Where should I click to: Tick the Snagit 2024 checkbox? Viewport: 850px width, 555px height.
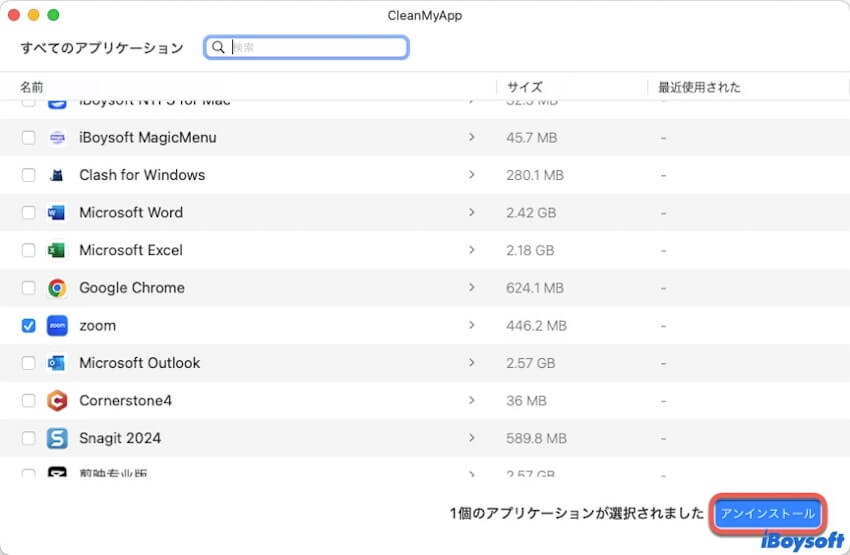[29, 438]
